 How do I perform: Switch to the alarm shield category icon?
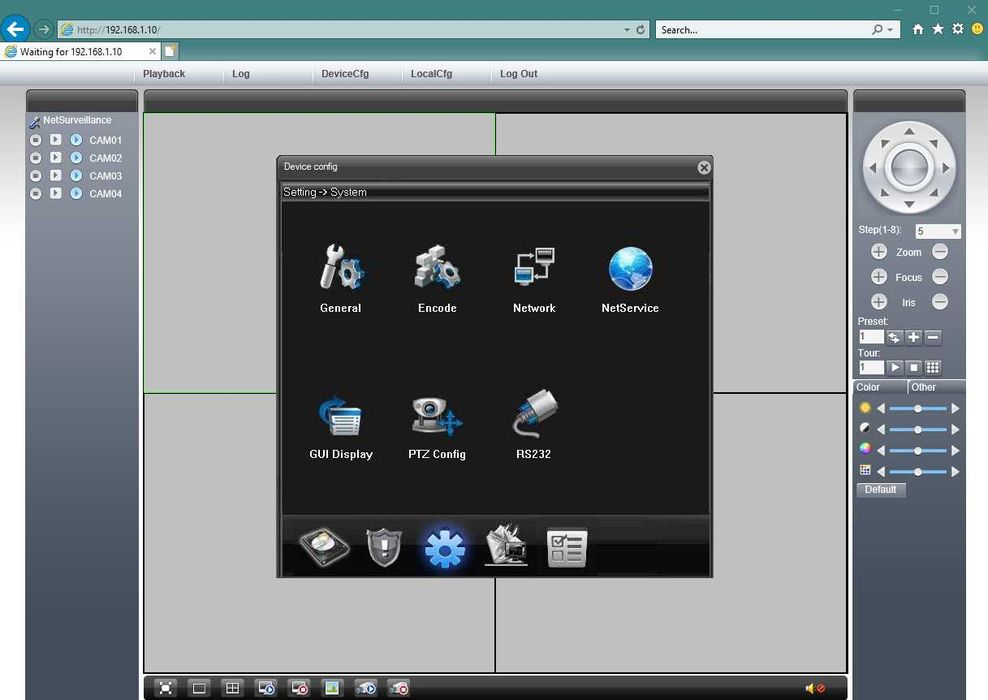384,547
